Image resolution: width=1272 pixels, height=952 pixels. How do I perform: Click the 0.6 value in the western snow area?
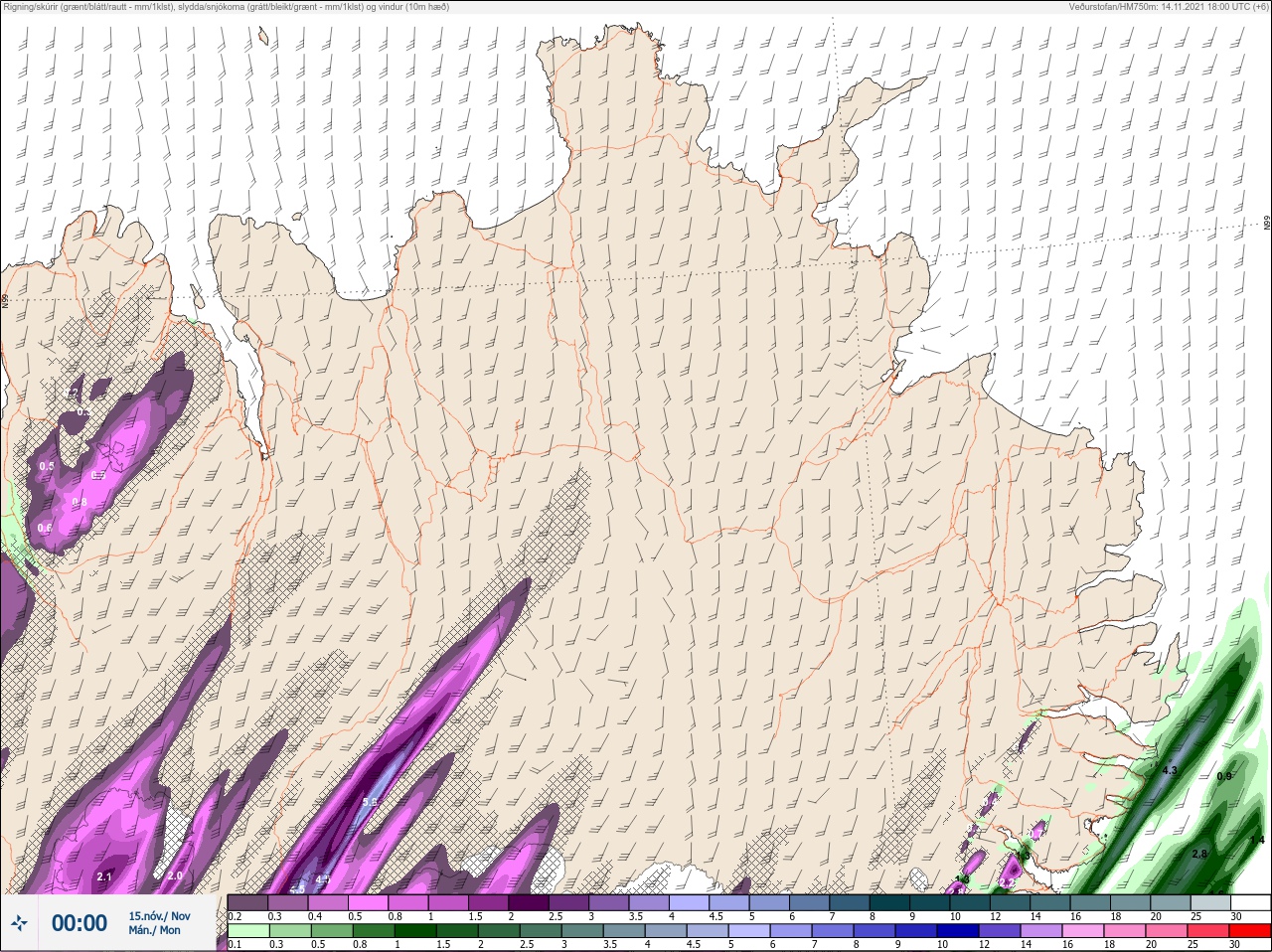point(45,528)
